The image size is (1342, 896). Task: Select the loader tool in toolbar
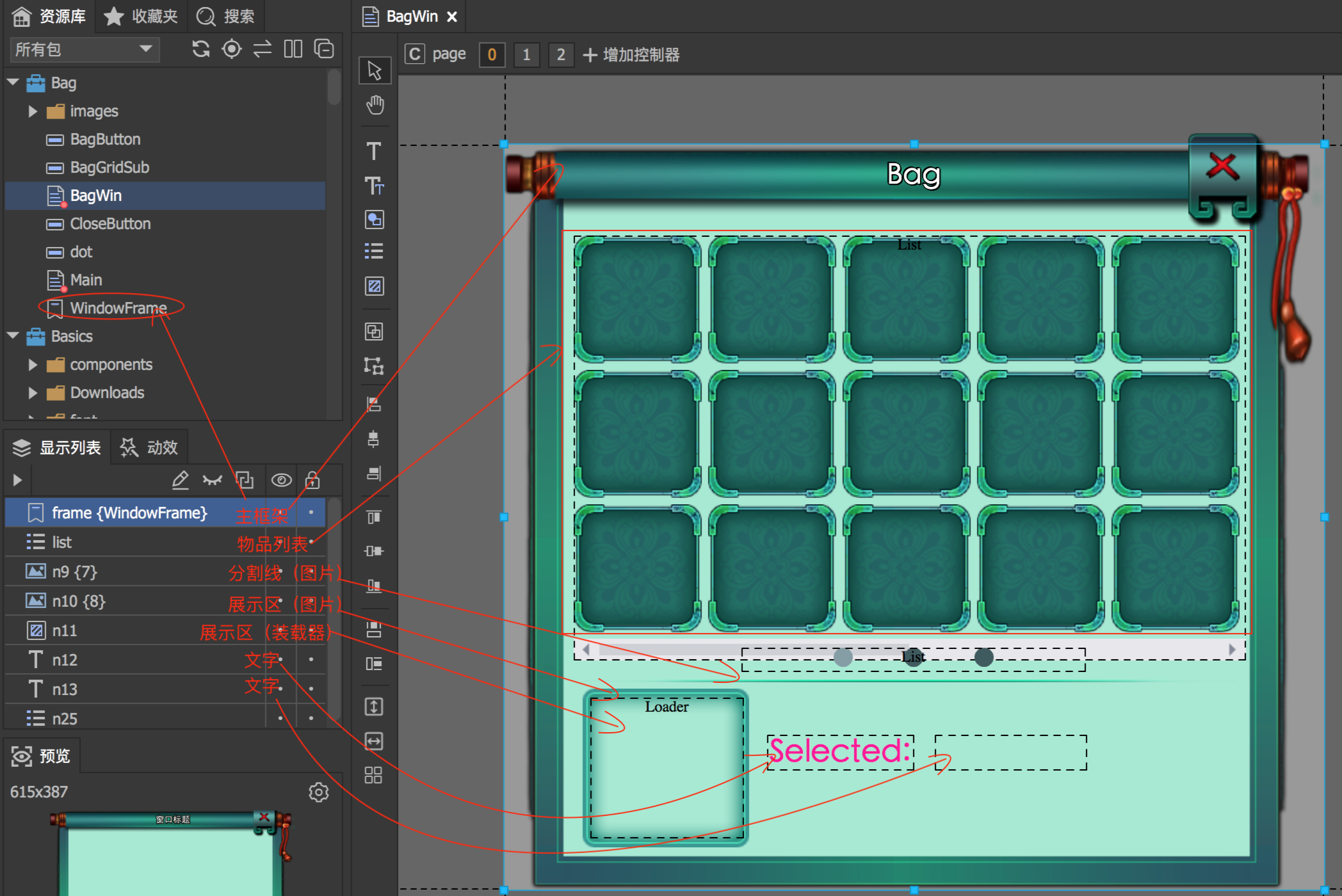pyautogui.click(x=374, y=286)
